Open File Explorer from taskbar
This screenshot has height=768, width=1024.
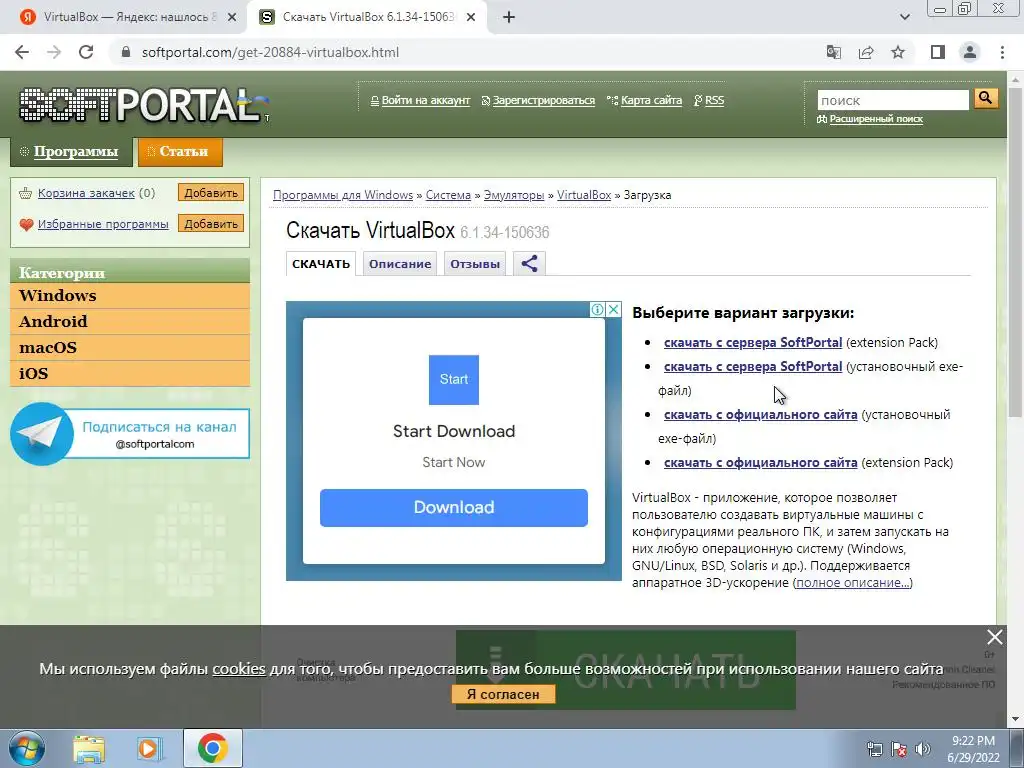coord(89,748)
